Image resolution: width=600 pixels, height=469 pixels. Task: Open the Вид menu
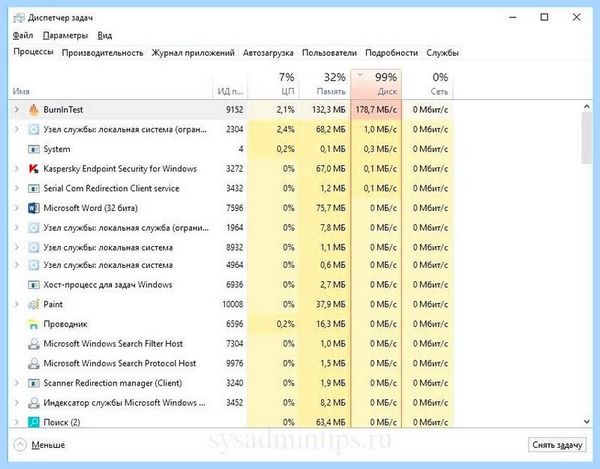(x=104, y=36)
